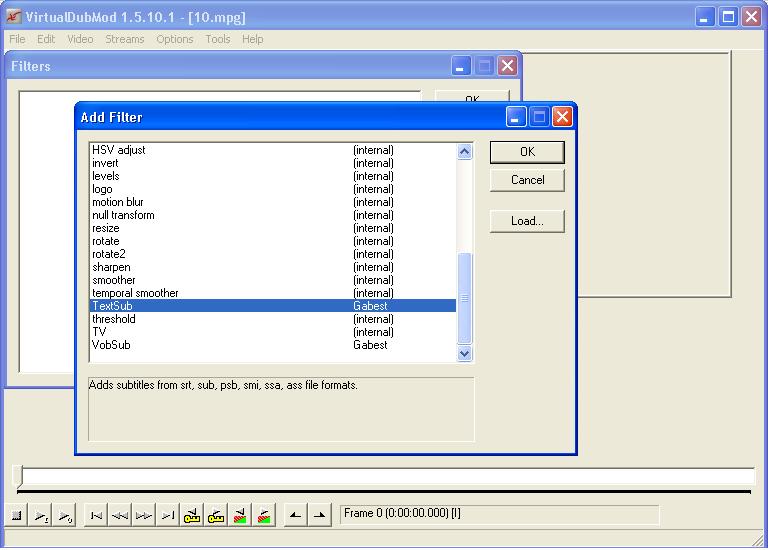Select the TV filter

(273, 332)
